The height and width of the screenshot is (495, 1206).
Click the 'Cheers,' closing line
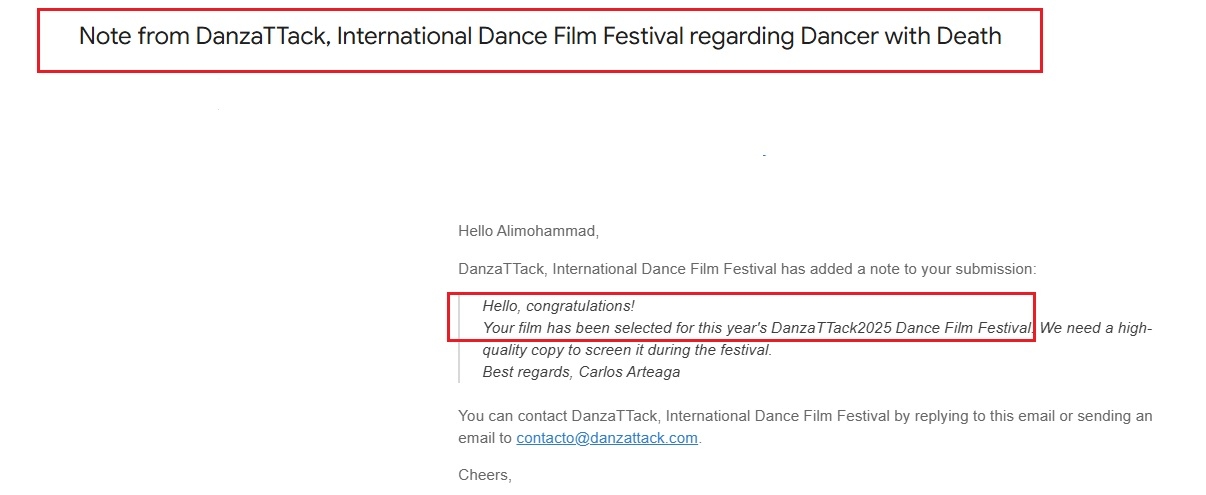[x=485, y=476]
